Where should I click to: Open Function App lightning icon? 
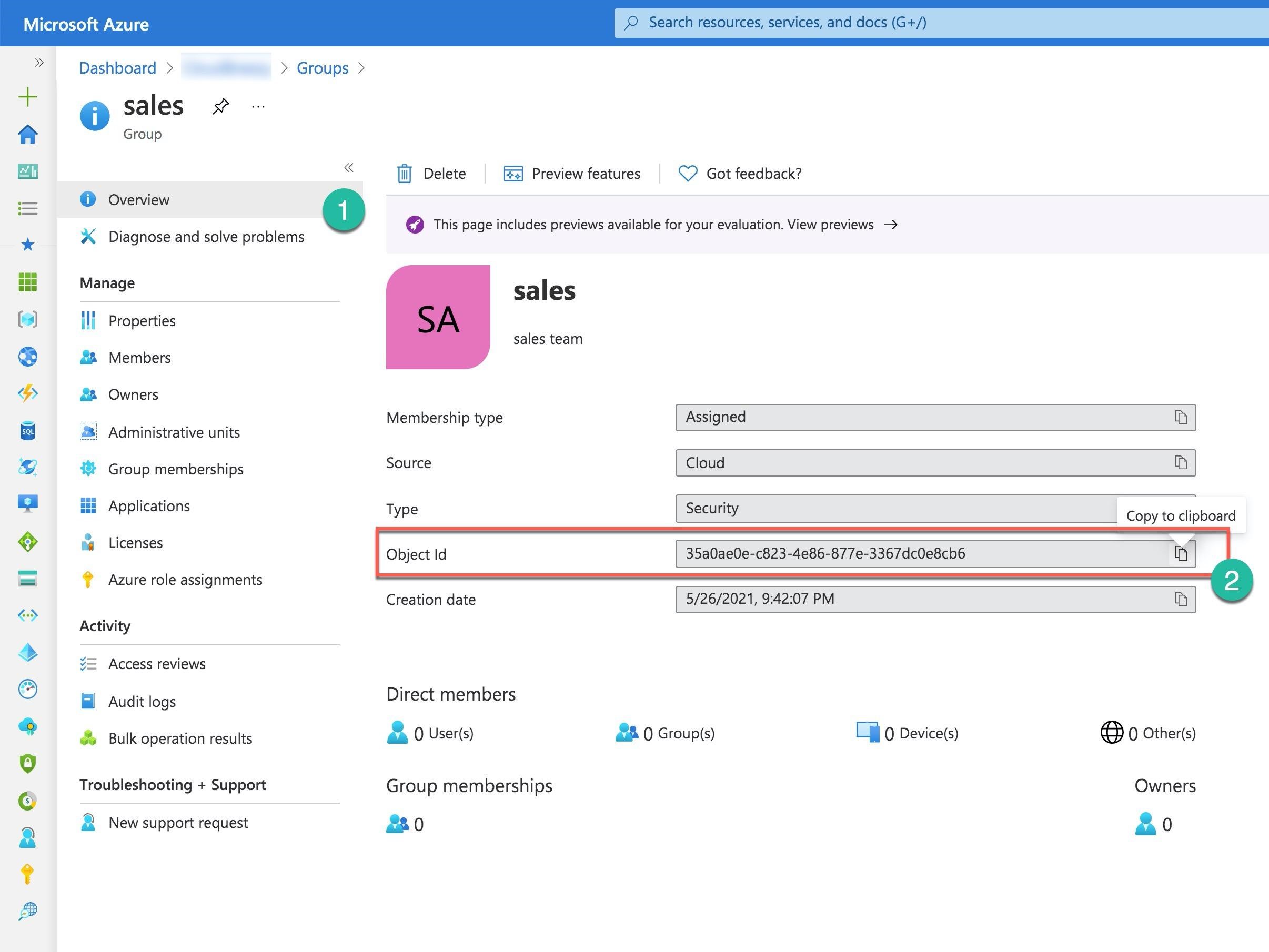[x=27, y=393]
